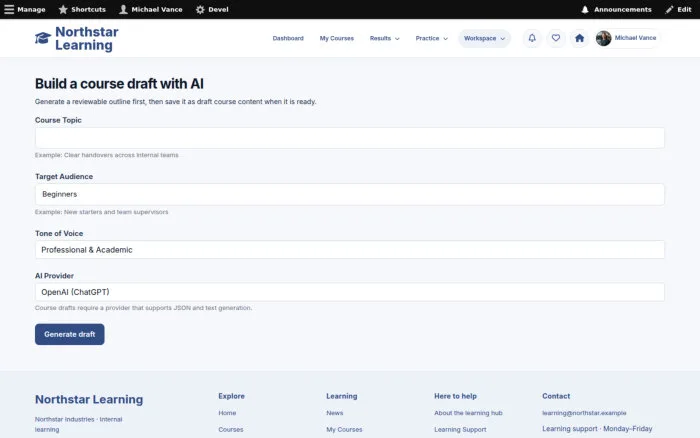Open the Tone of Voice select box

[x=350, y=250]
